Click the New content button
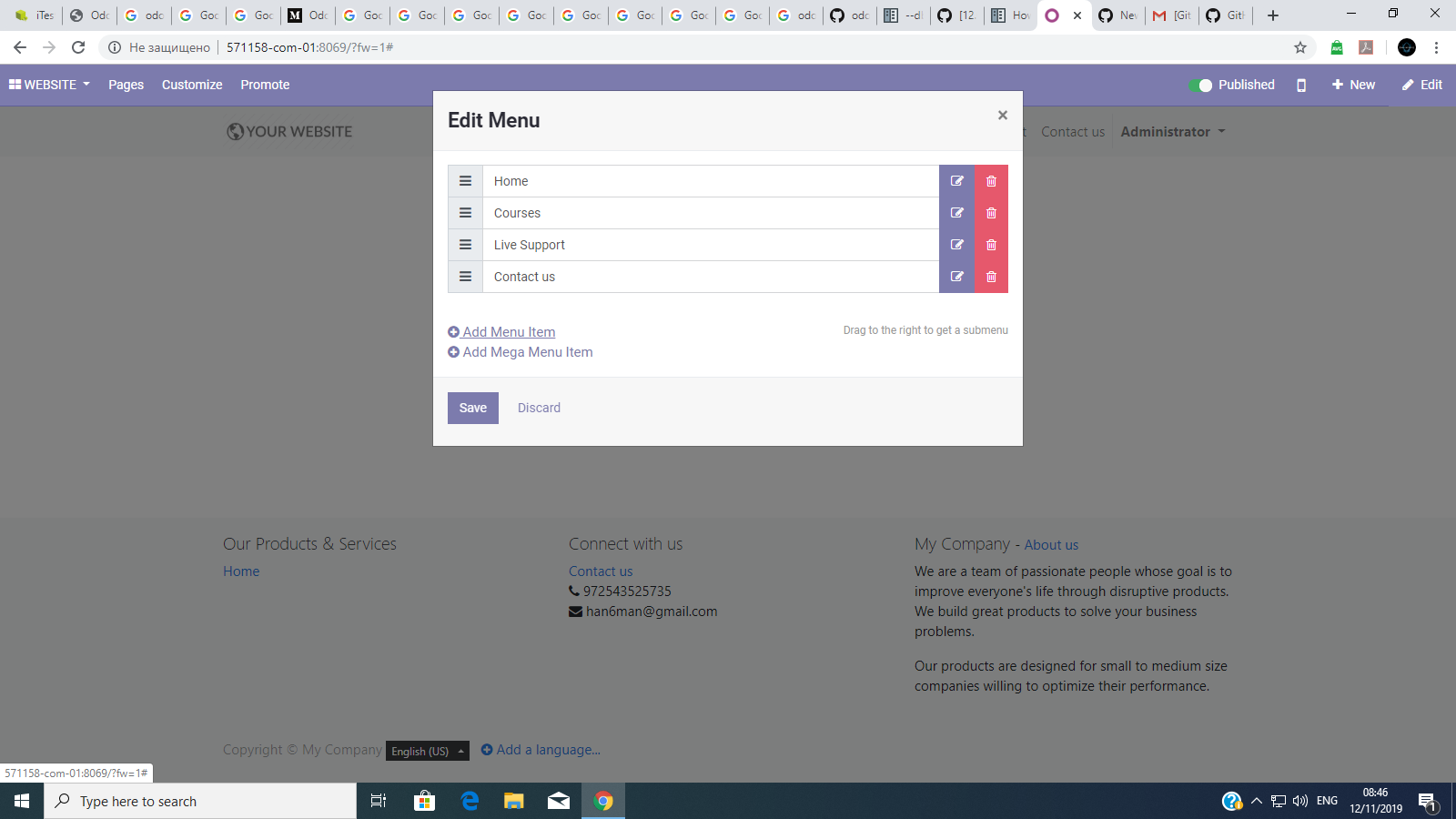 pos(1353,85)
